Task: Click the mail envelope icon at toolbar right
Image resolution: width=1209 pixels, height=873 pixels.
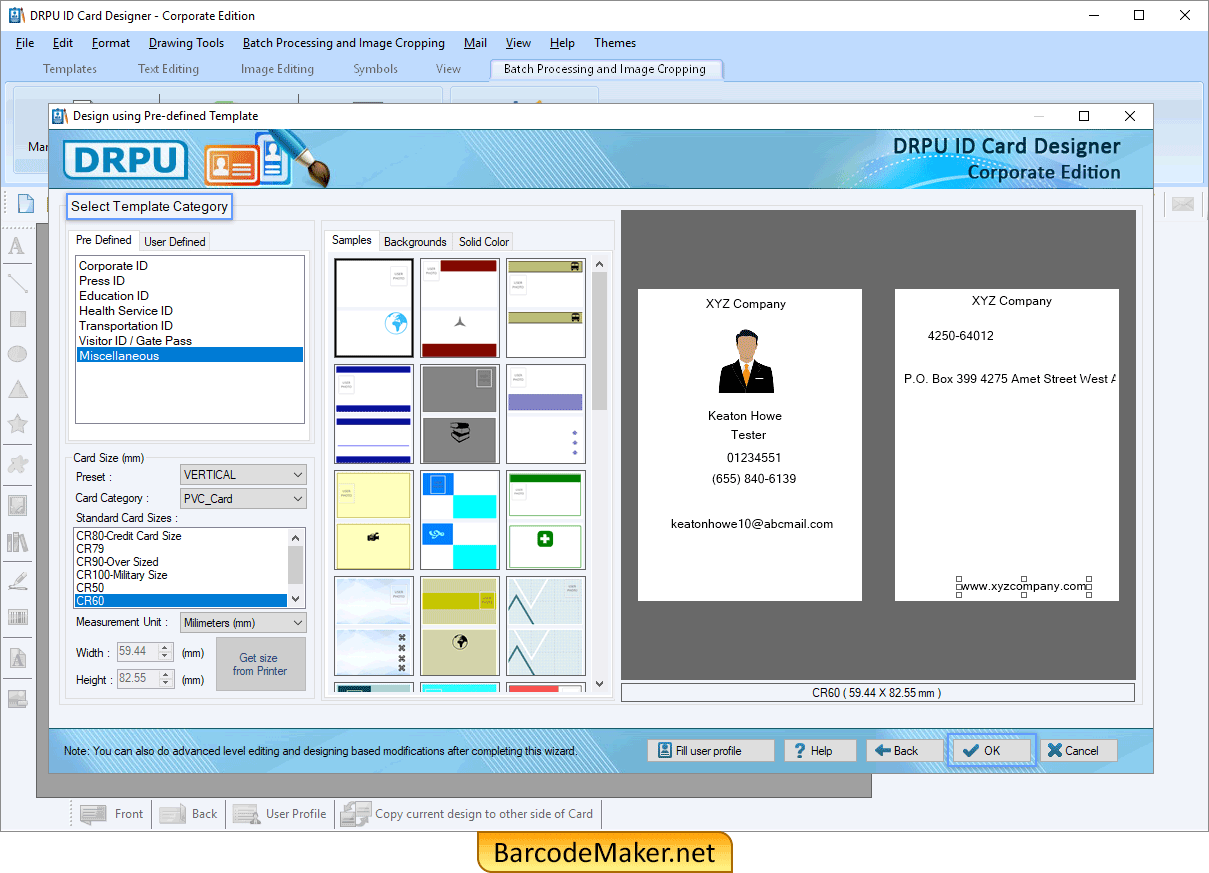Action: [x=1183, y=204]
